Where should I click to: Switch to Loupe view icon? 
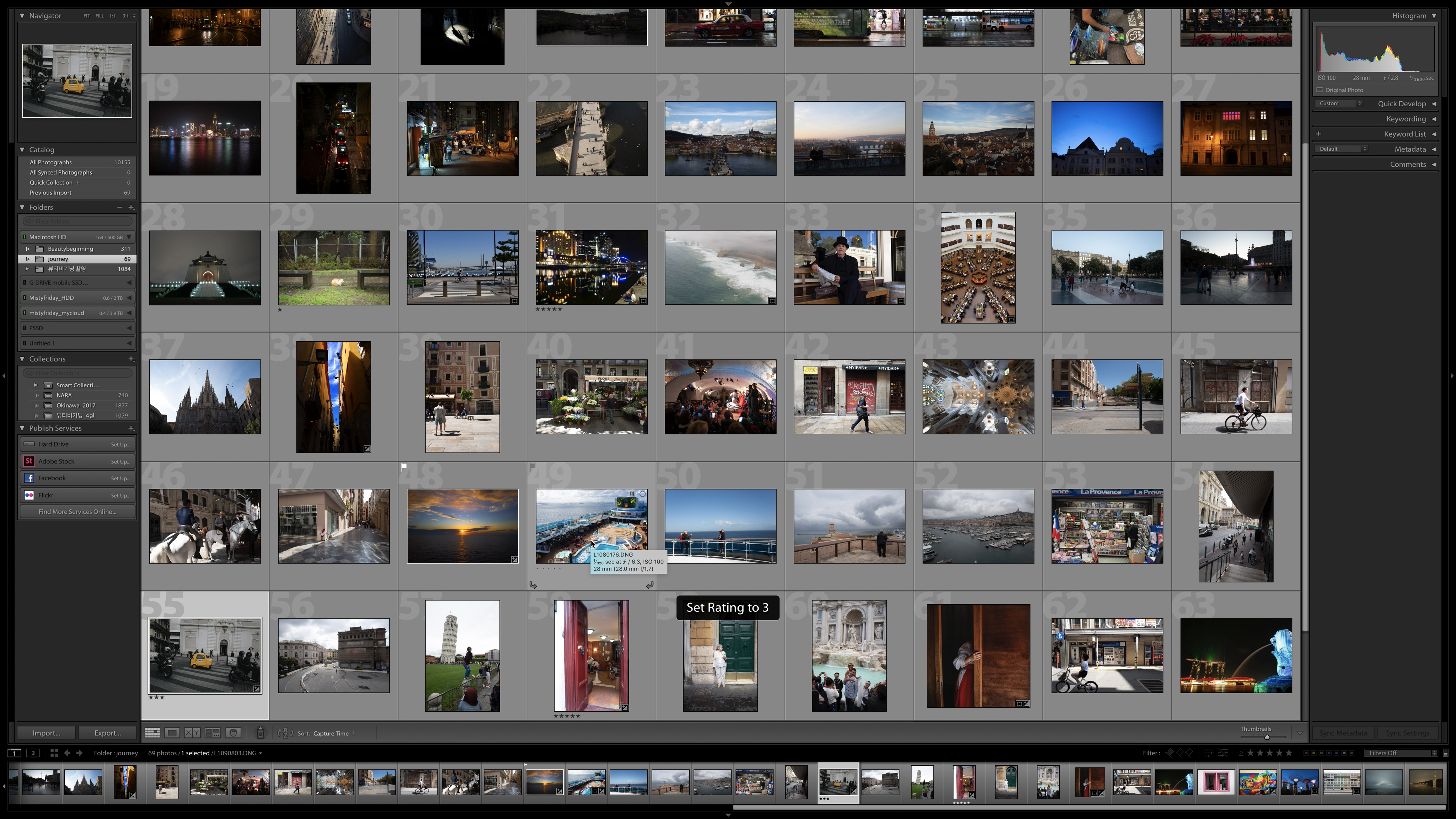pos(172,733)
